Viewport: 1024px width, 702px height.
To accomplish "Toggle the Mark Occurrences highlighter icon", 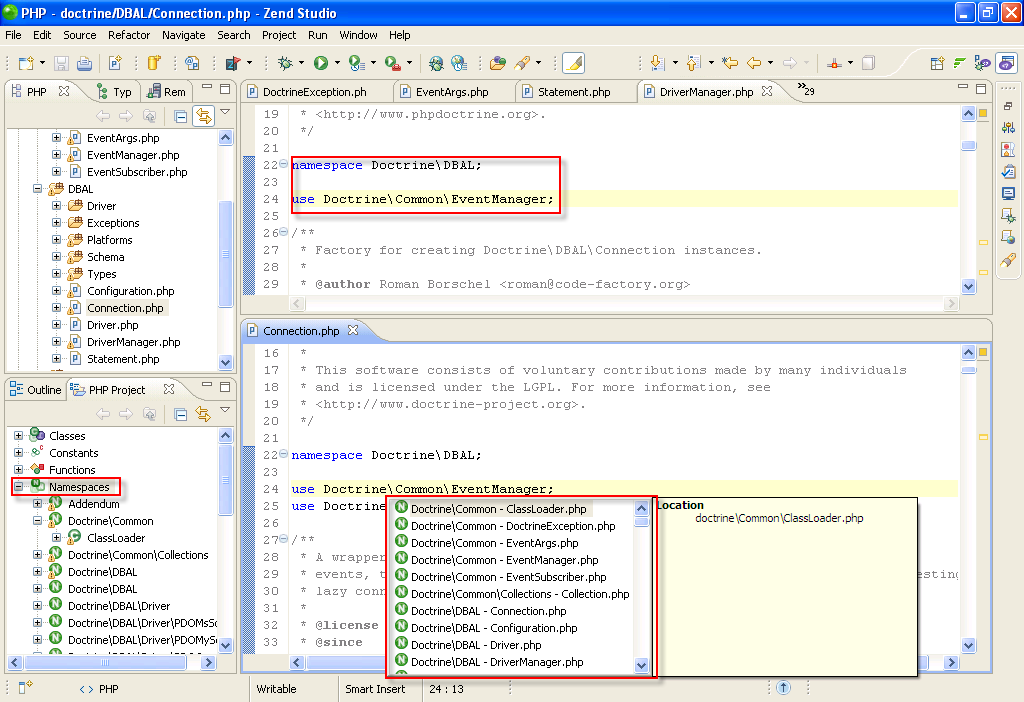I will tap(573, 63).
